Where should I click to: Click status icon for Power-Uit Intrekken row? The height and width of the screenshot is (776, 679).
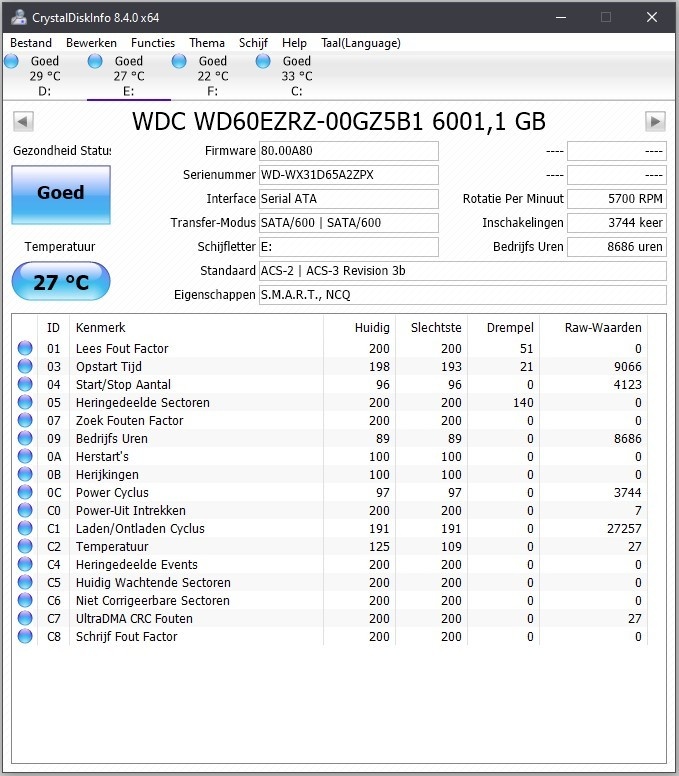(25, 510)
